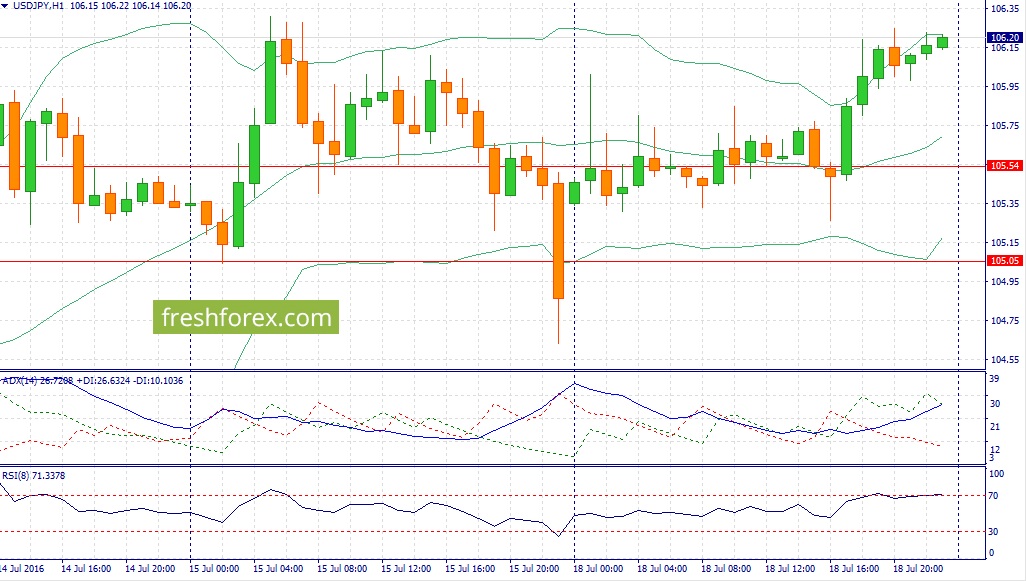Click the 18 Jul 00:00 time label
The width and height of the screenshot is (1027, 581).
pyautogui.click(x=598, y=569)
